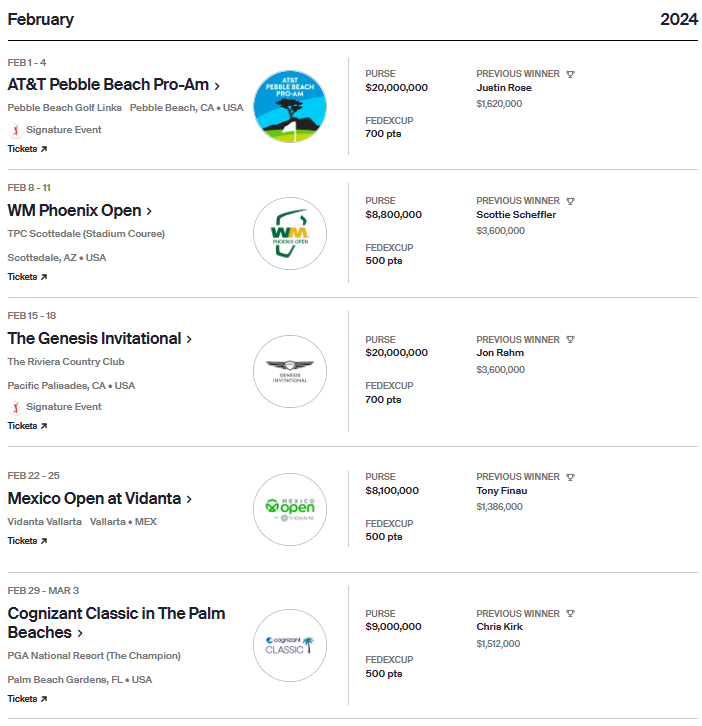
Task: Click the February month heading
Action: [x=41, y=19]
